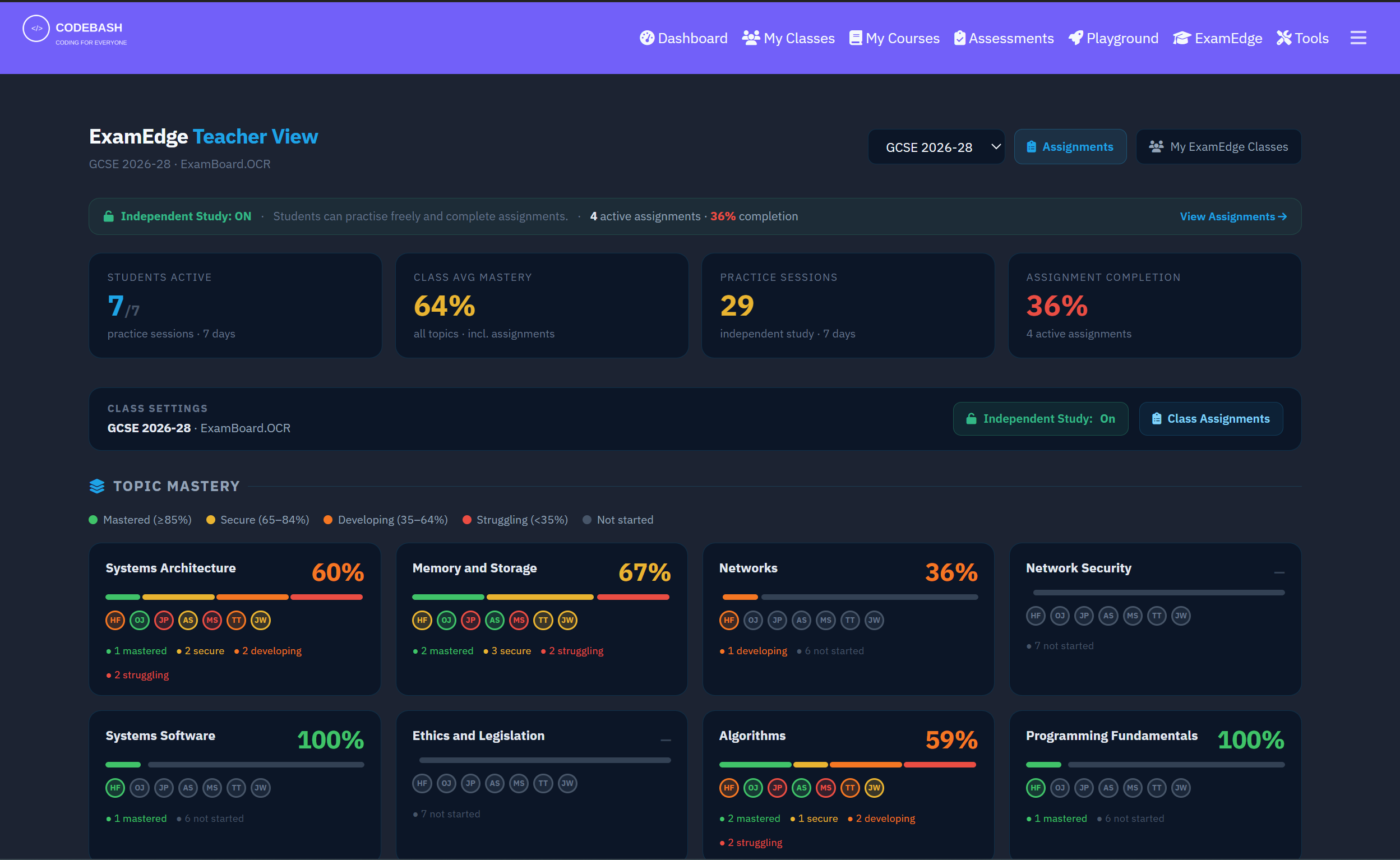Open Class Assignments
Screen dimensions: 1400x860
[1210, 418]
